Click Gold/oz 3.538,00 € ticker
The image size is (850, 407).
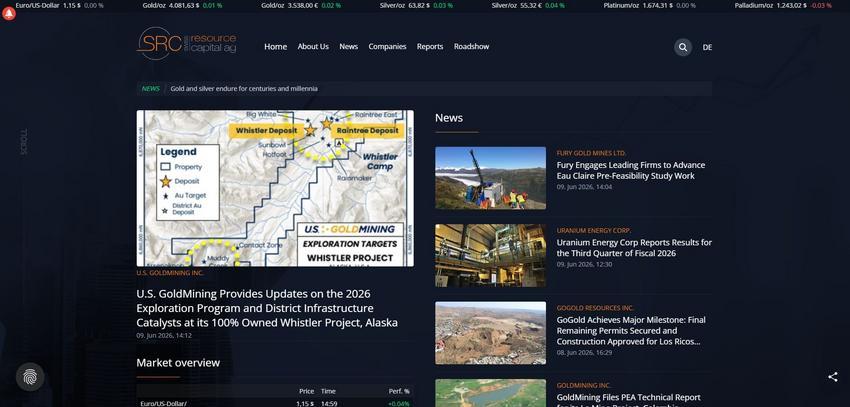301,5
